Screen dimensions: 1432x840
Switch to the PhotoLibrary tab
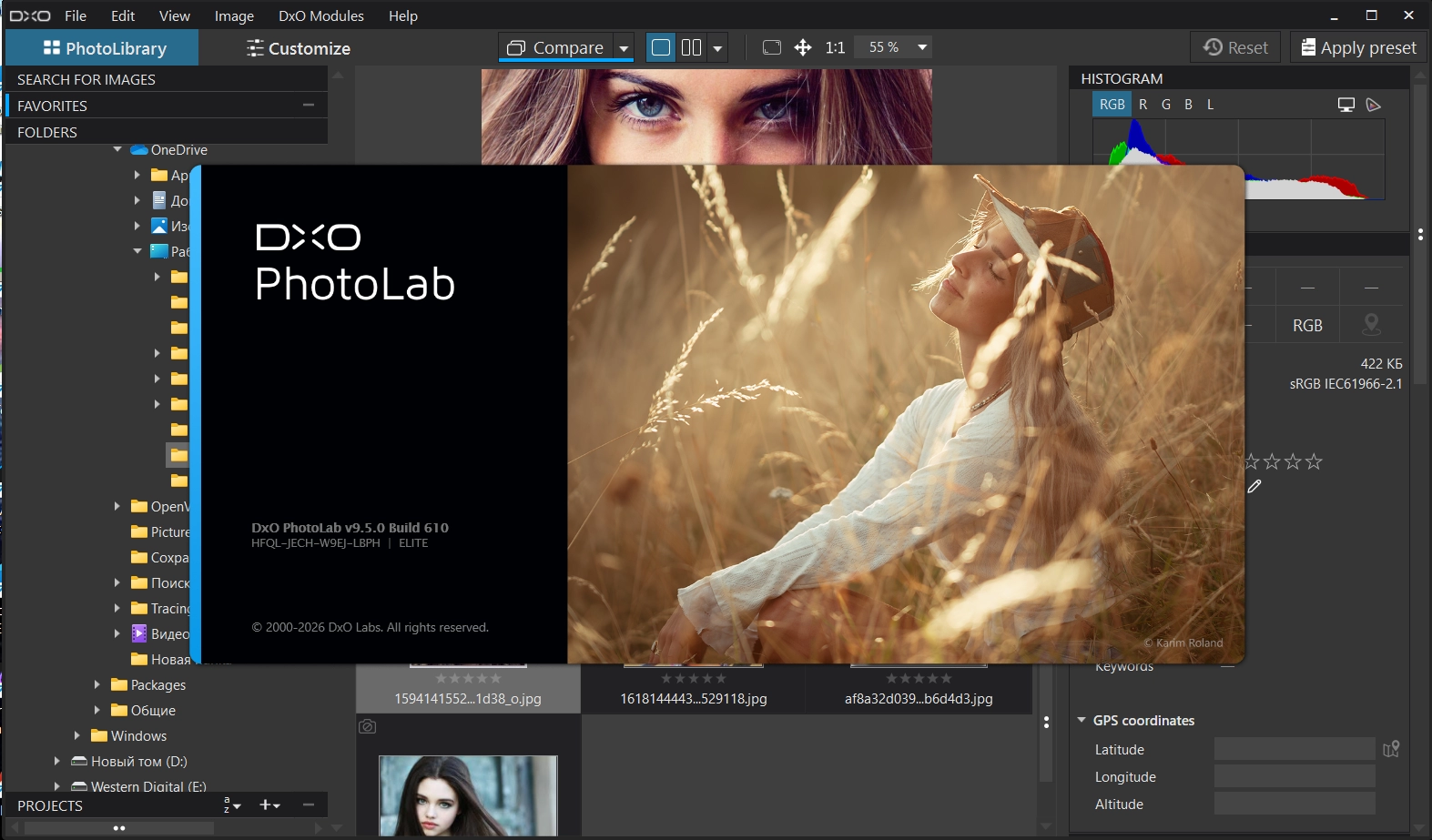click(103, 48)
